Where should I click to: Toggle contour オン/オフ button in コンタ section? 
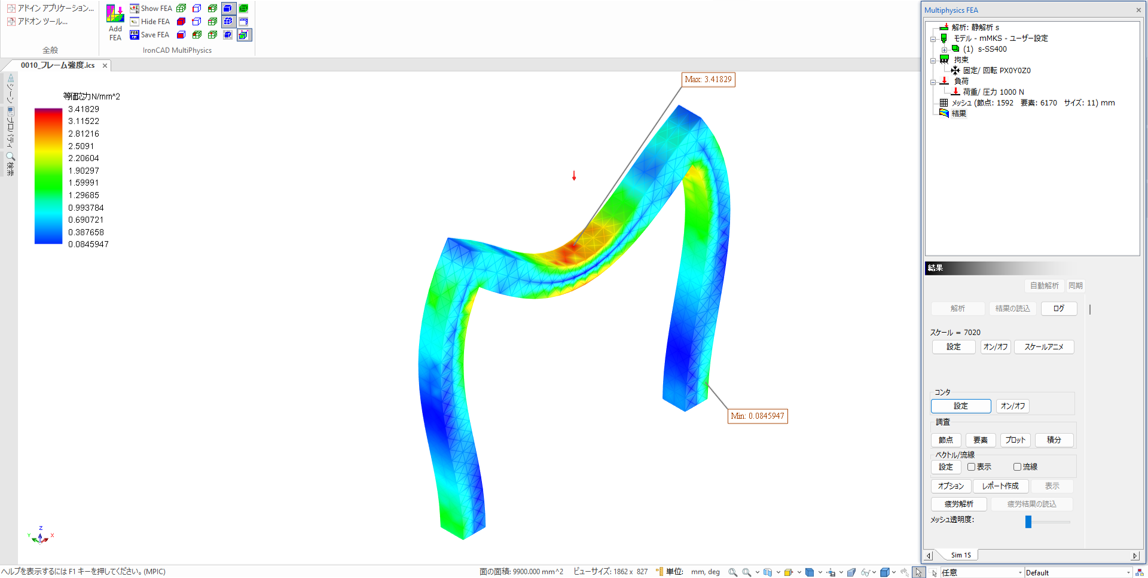1012,406
